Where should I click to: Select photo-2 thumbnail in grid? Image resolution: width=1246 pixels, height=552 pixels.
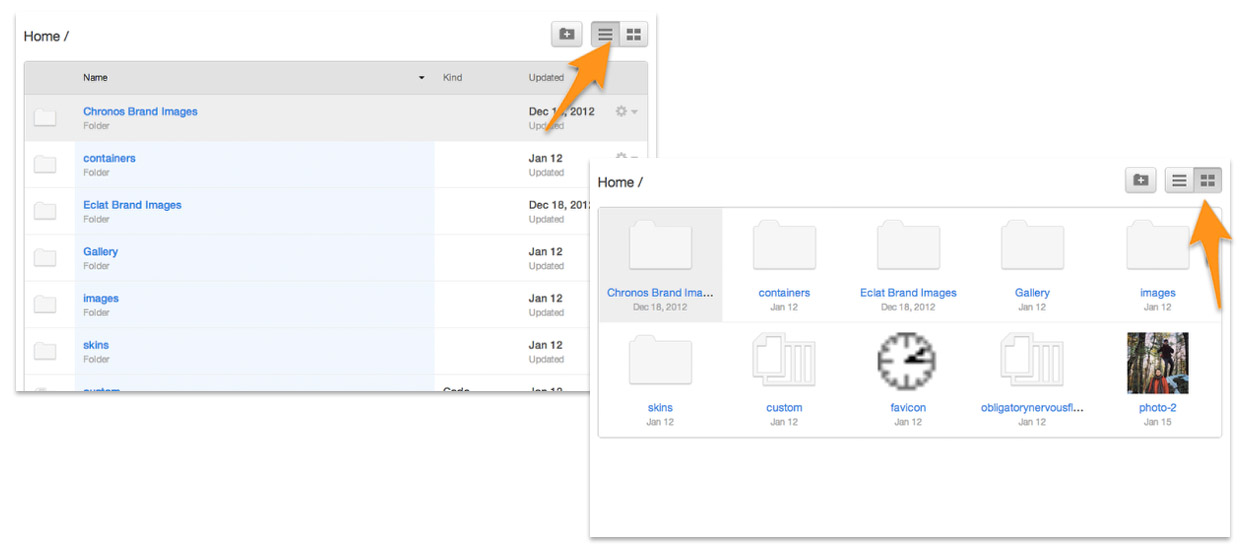[x=1158, y=363]
